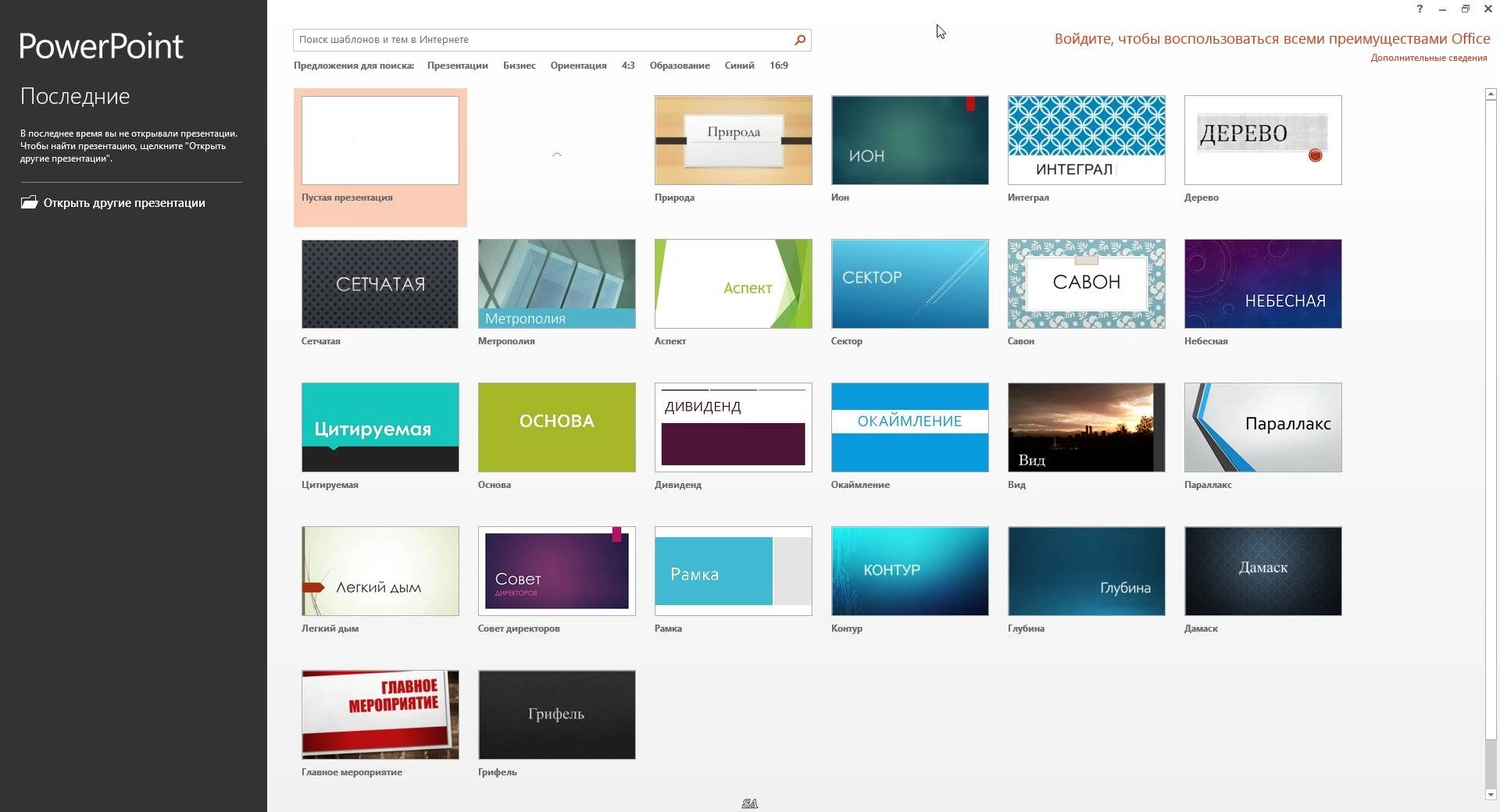Select suggested search 4:3
1500x812 pixels.
coord(628,66)
